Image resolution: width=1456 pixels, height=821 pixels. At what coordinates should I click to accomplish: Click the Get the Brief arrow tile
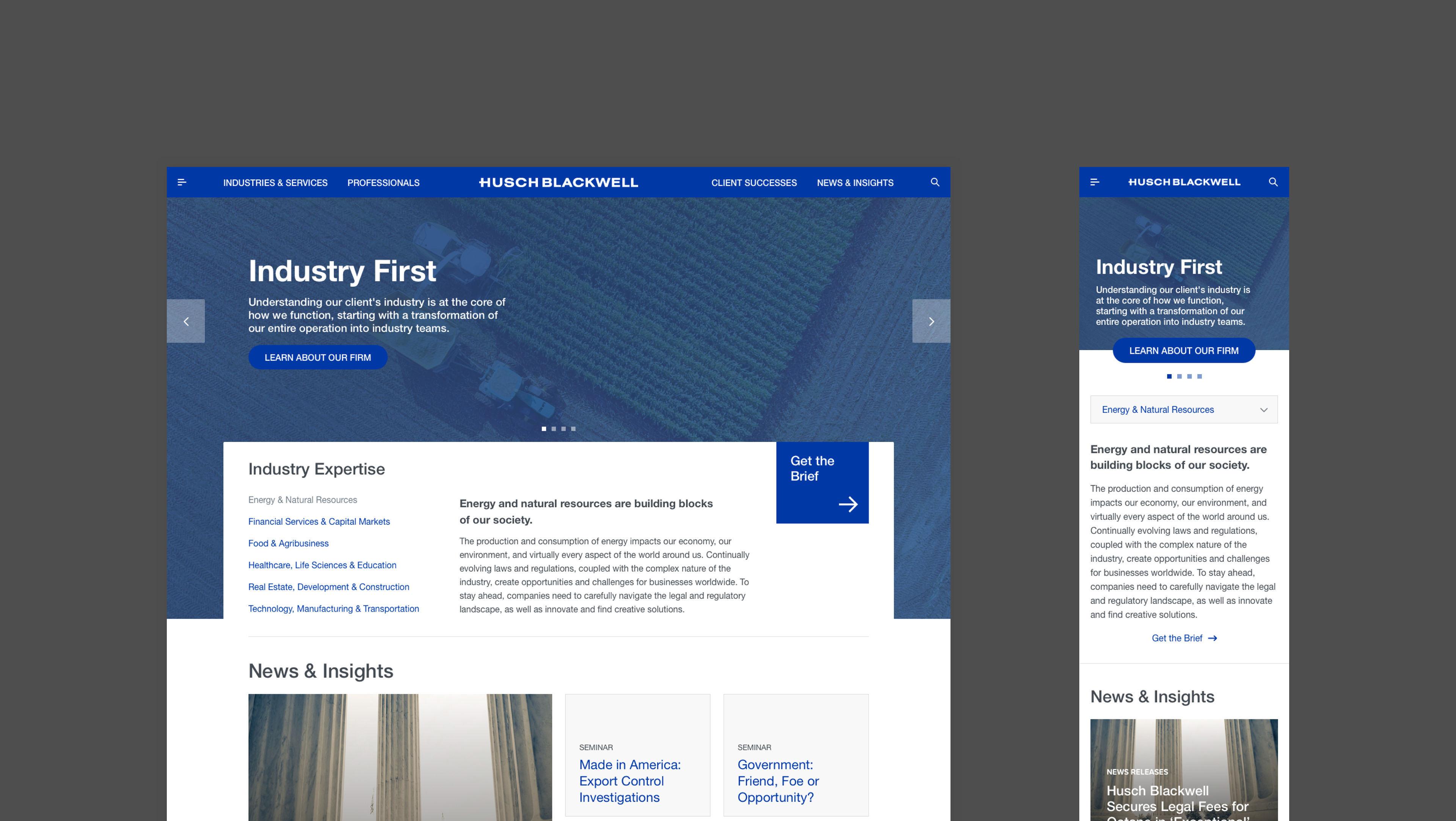point(822,482)
